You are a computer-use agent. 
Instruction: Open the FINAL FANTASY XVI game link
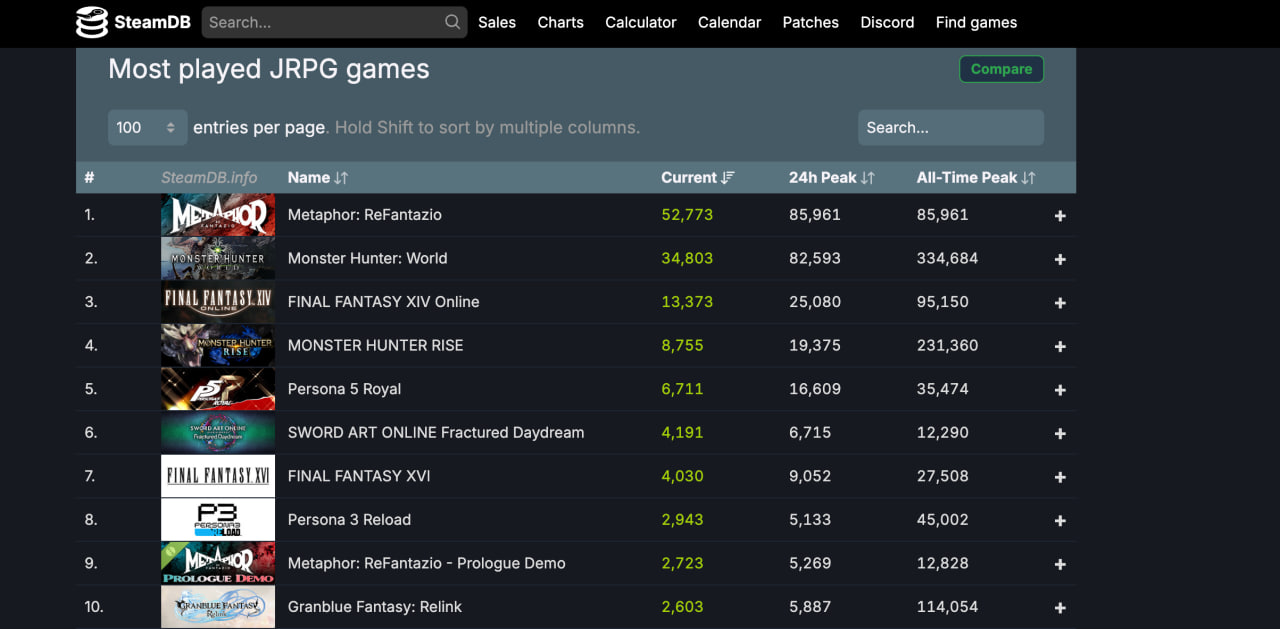(359, 476)
